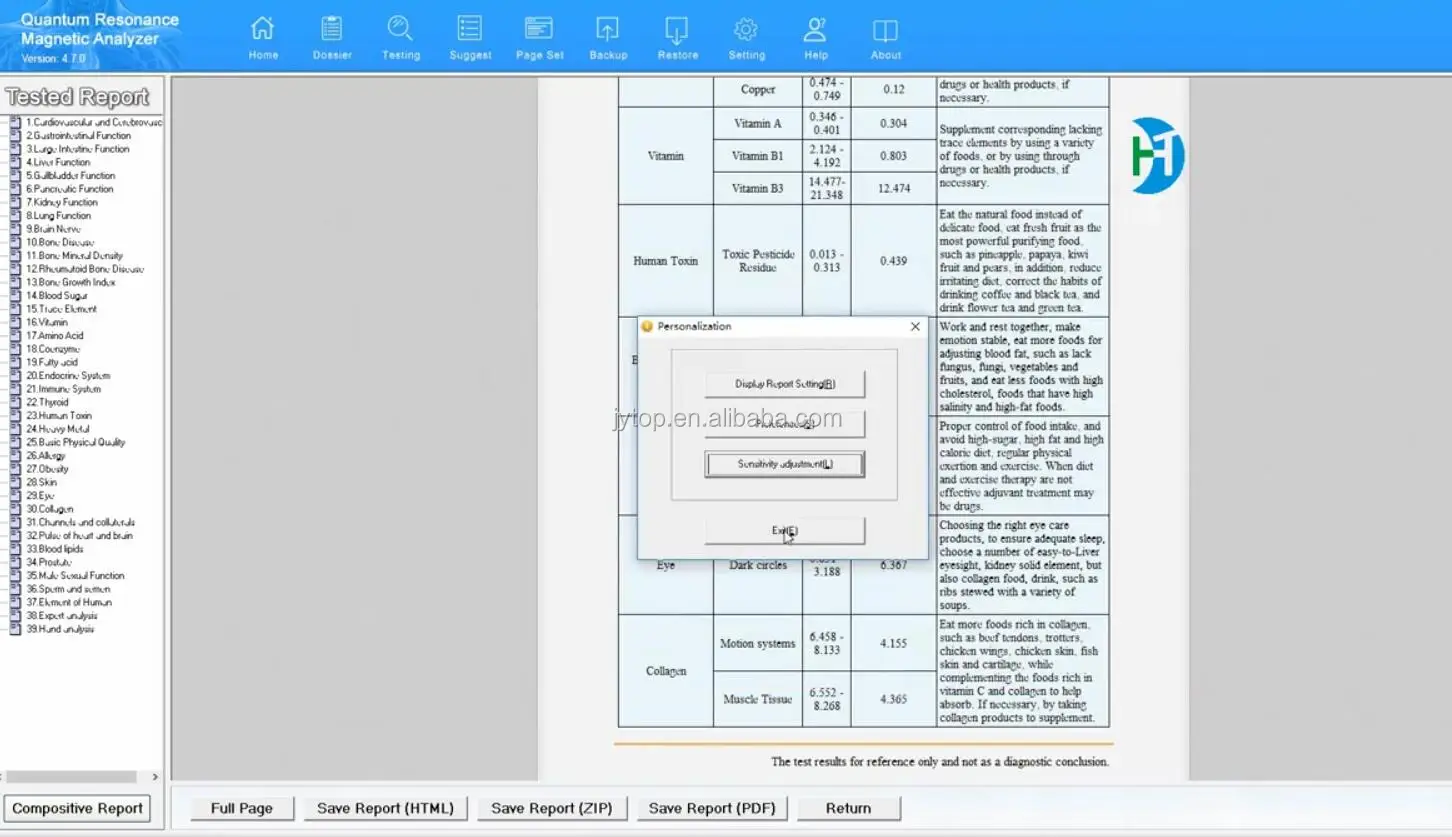The width and height of the screenshot is (1452, 837).
Task: Open 37.Element of Human report
Action: [x=69, y=602]
